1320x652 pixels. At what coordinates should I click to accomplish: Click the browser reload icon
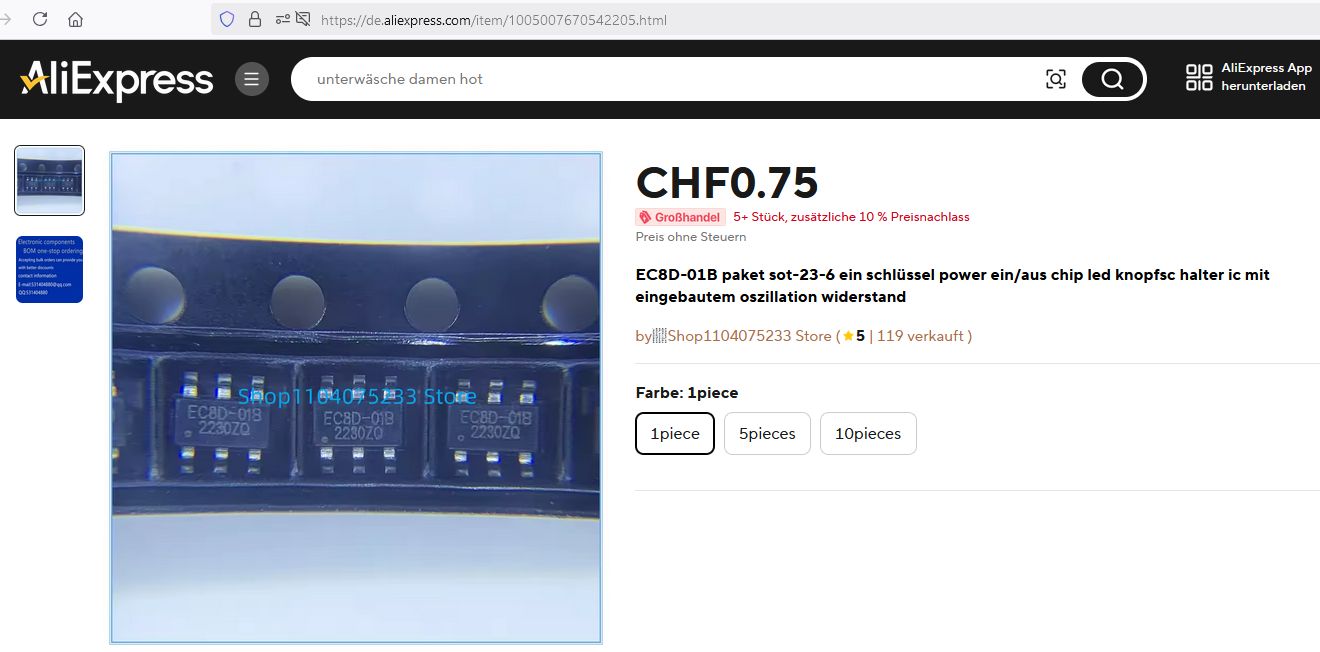tap(40, 19)
